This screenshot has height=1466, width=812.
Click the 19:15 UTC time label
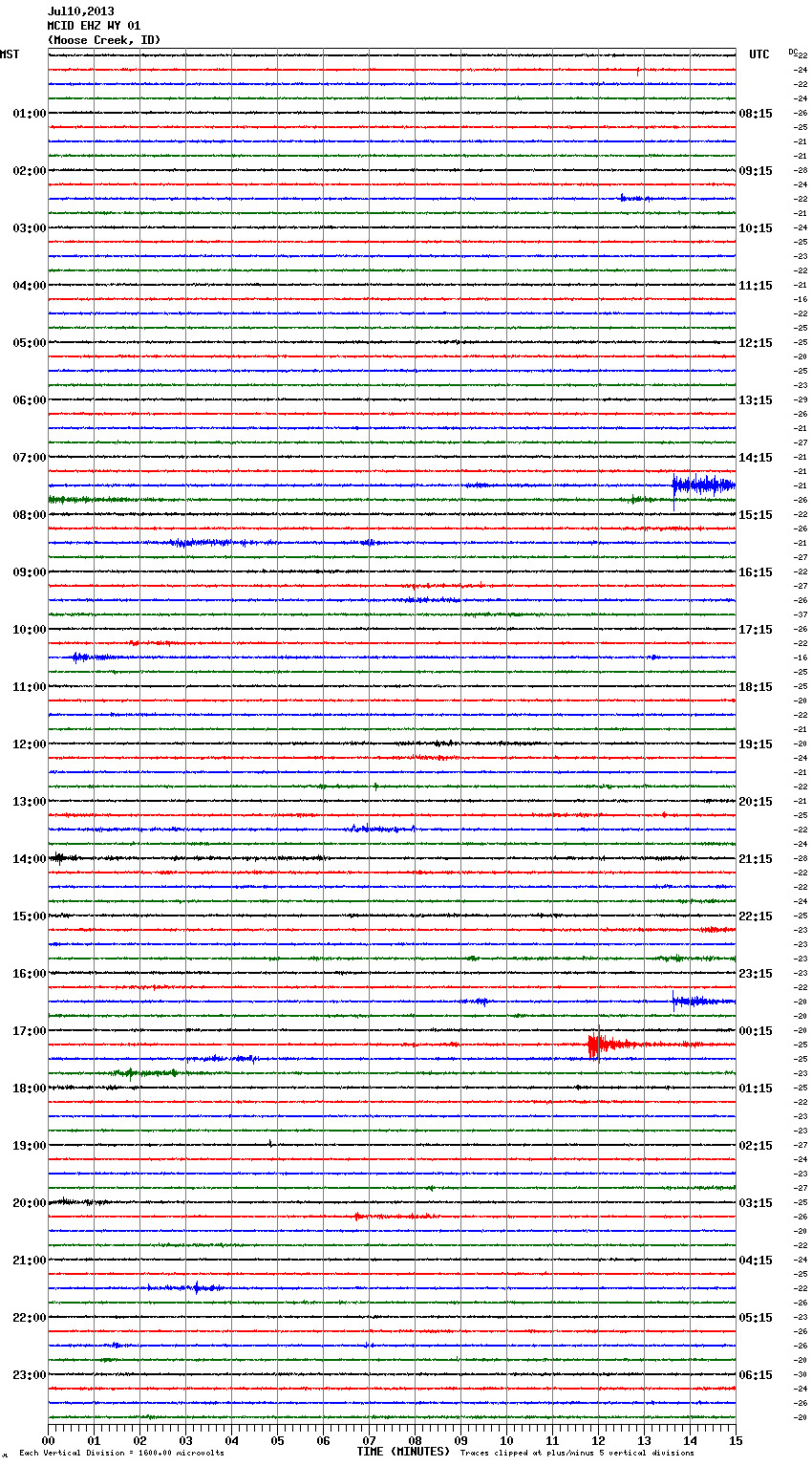(756, 744)
